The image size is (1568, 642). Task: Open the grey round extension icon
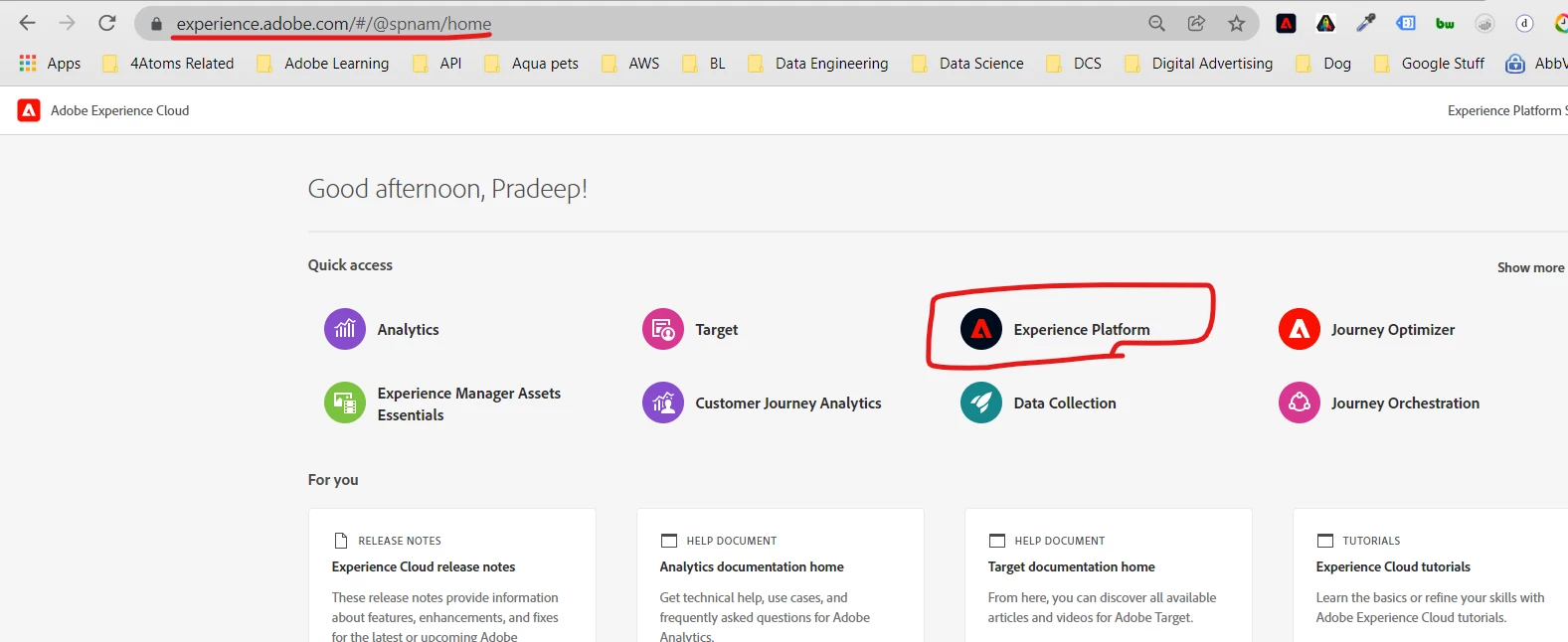point(1484,24)
